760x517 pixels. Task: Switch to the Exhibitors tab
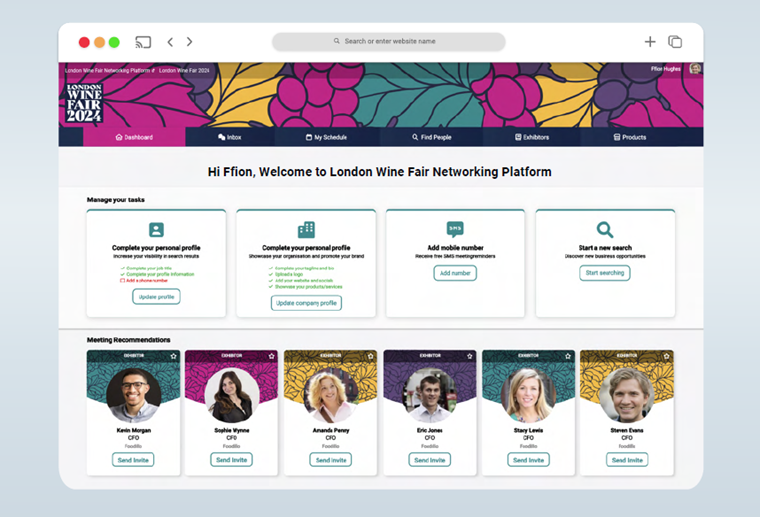(x=532, y=137)
